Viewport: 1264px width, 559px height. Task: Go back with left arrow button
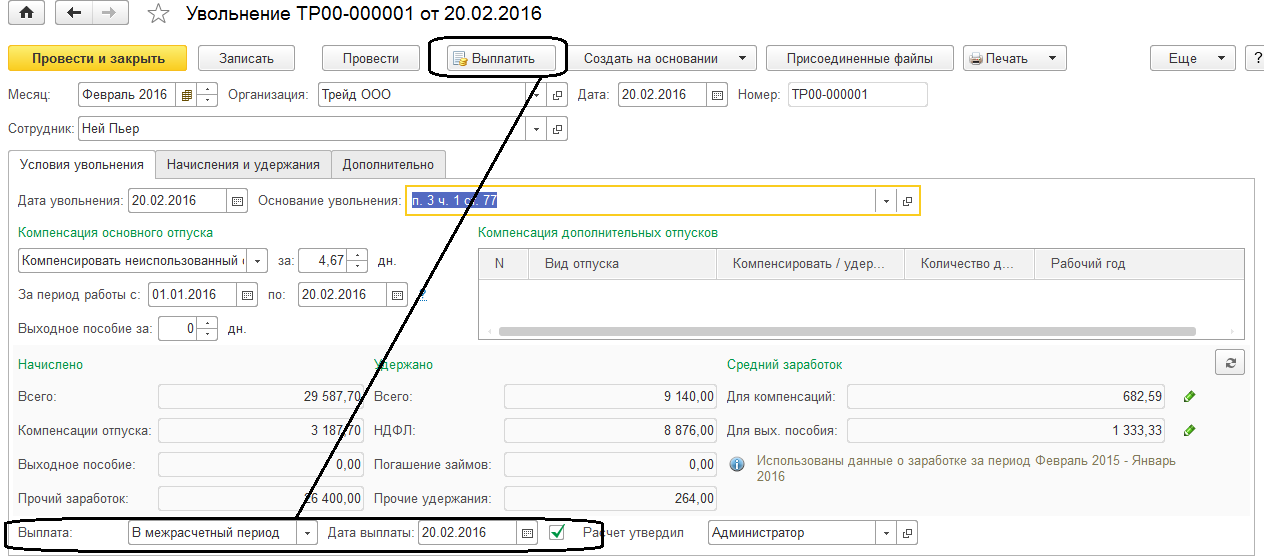[71, 14]
